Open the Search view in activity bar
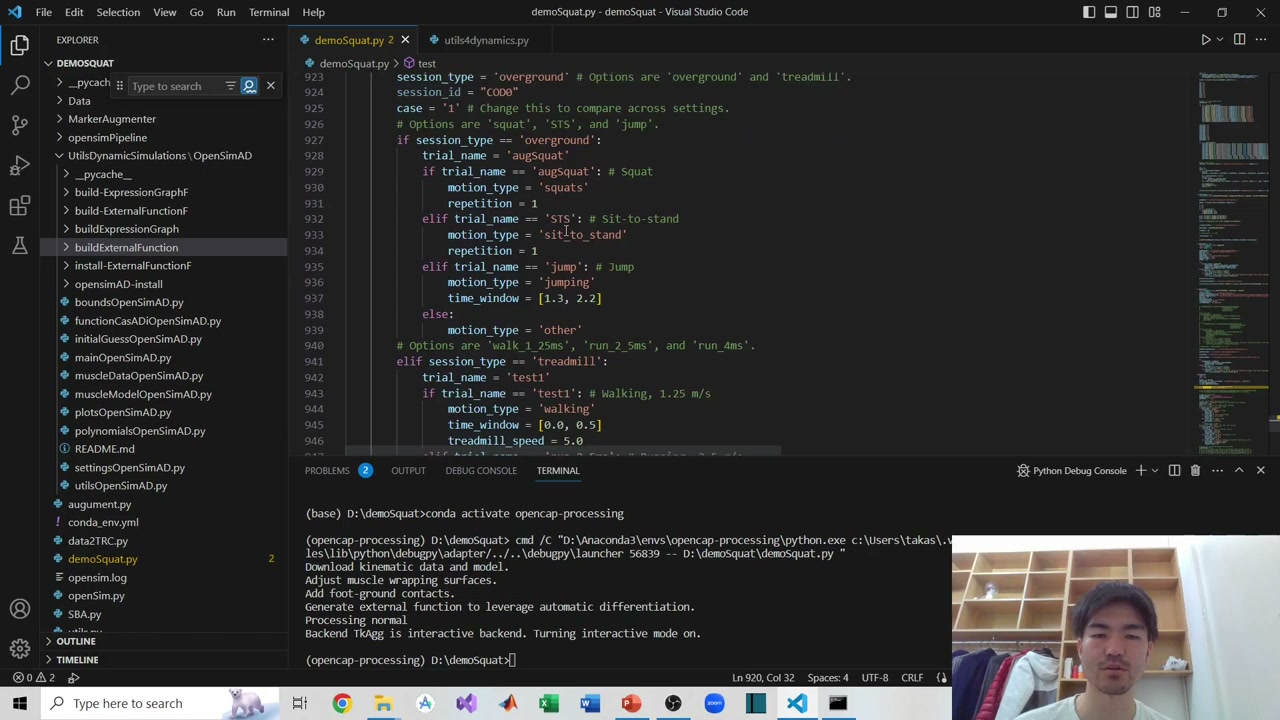1280x720 pixels. pos(20,85)
